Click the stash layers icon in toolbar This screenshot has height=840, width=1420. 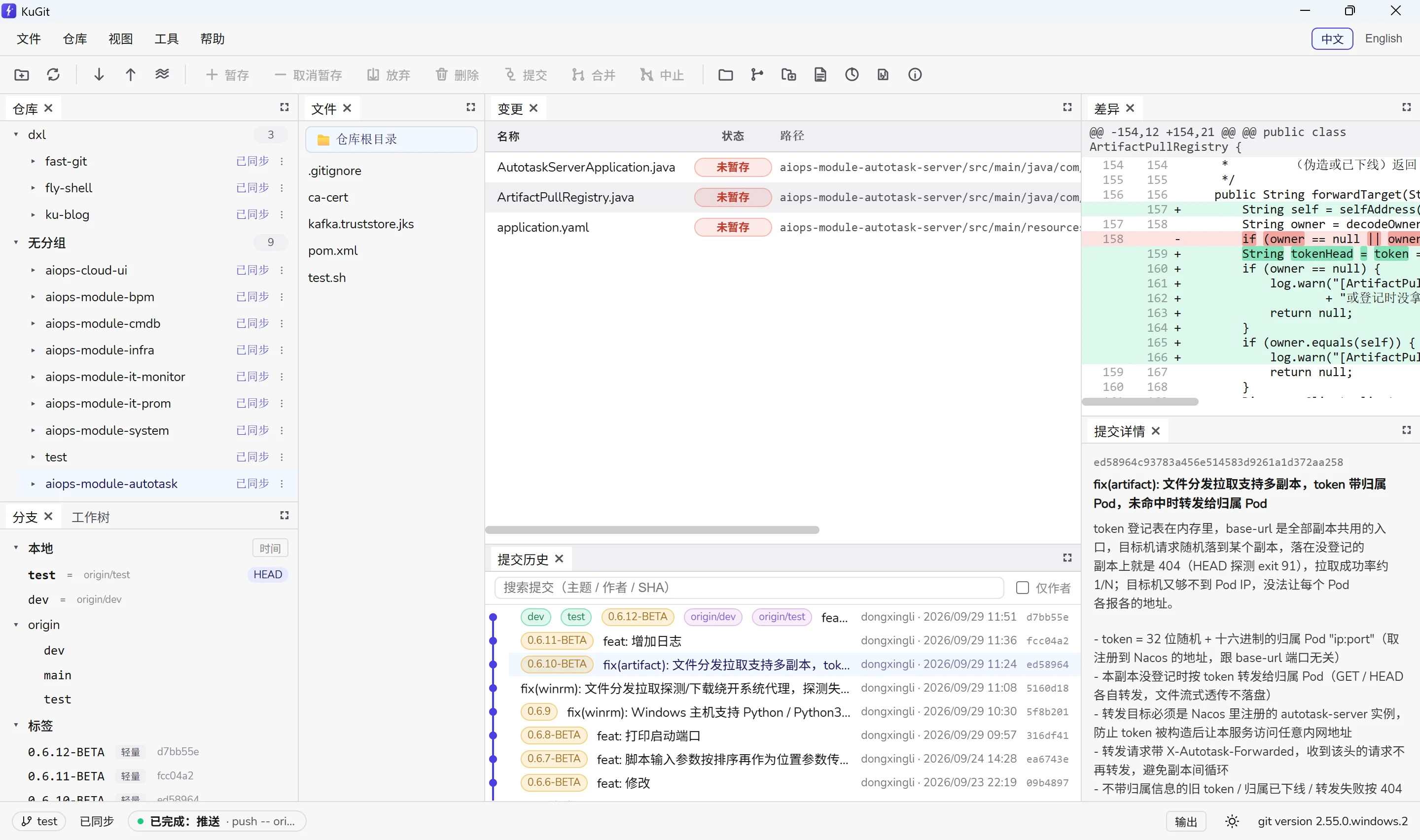point(162,75)
